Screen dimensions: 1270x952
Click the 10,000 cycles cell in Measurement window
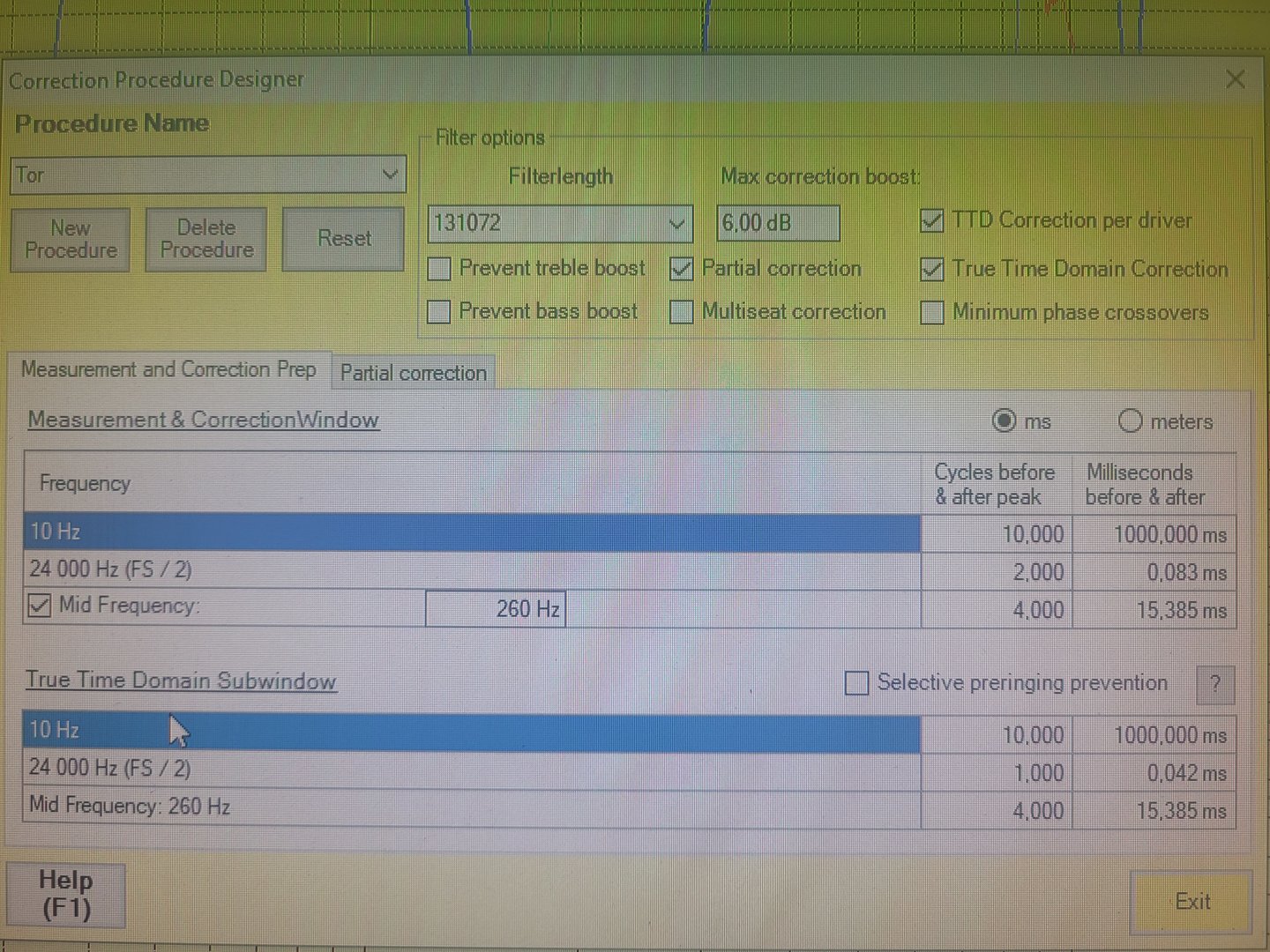coord(997,534)
